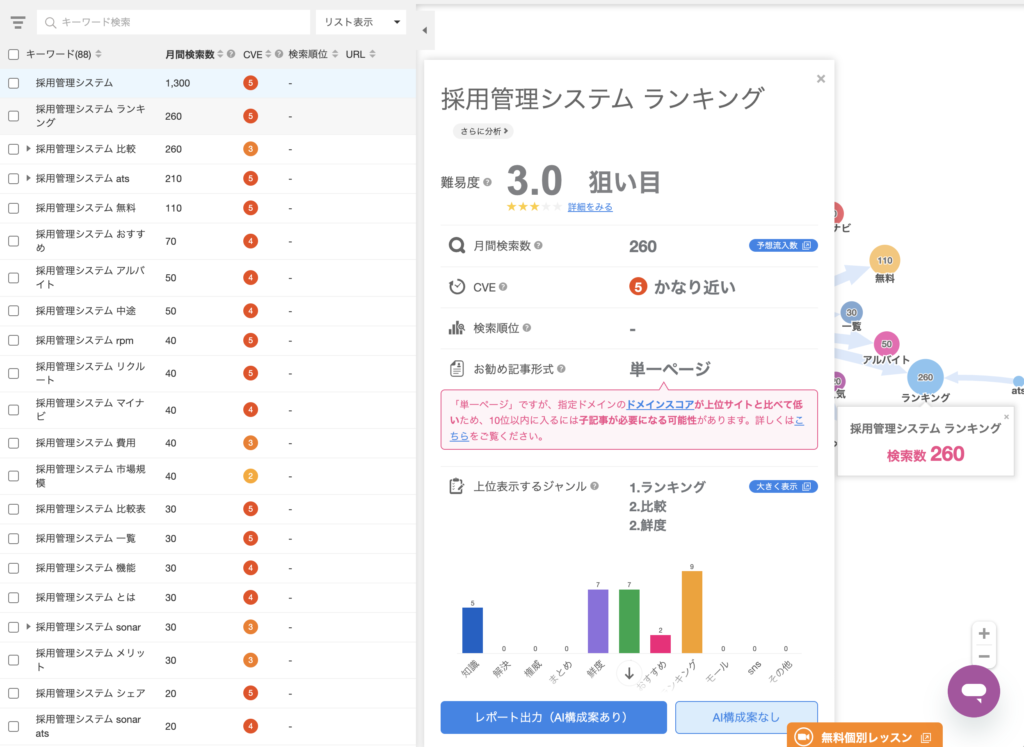Image resolution: width=1024 pixels, height=747 pixels.
Task: Zoom in the keyword map with plus
Action: pos(984,633)
